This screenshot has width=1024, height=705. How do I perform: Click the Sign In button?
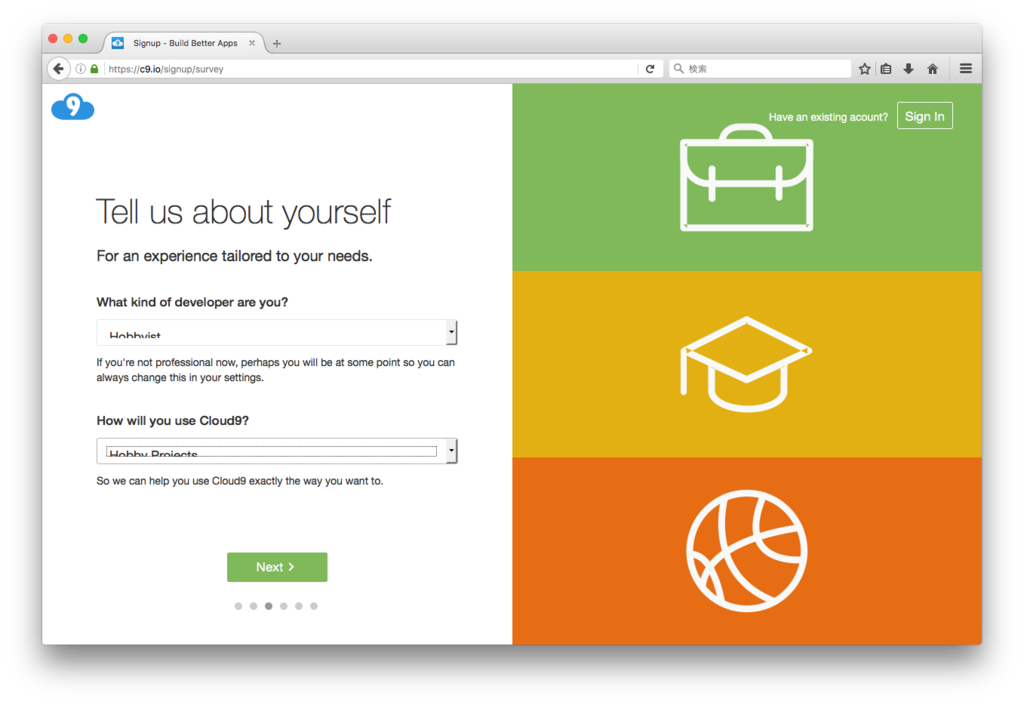(925, 116)
